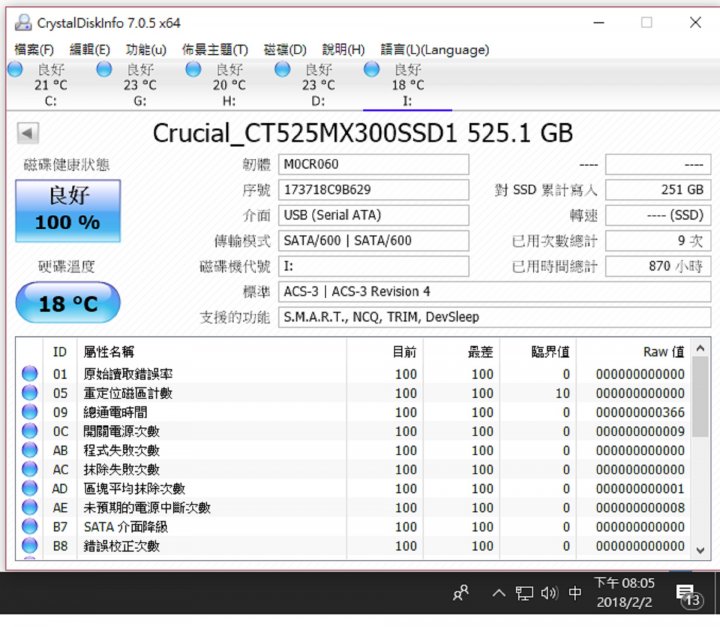Click the firmware field M0CR060

373,164
